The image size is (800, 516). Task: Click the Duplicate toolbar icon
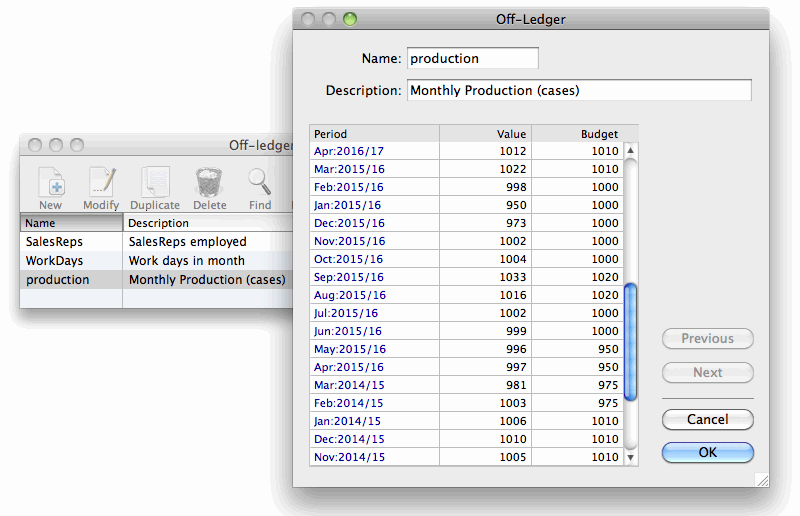click(x=155, y=182)
